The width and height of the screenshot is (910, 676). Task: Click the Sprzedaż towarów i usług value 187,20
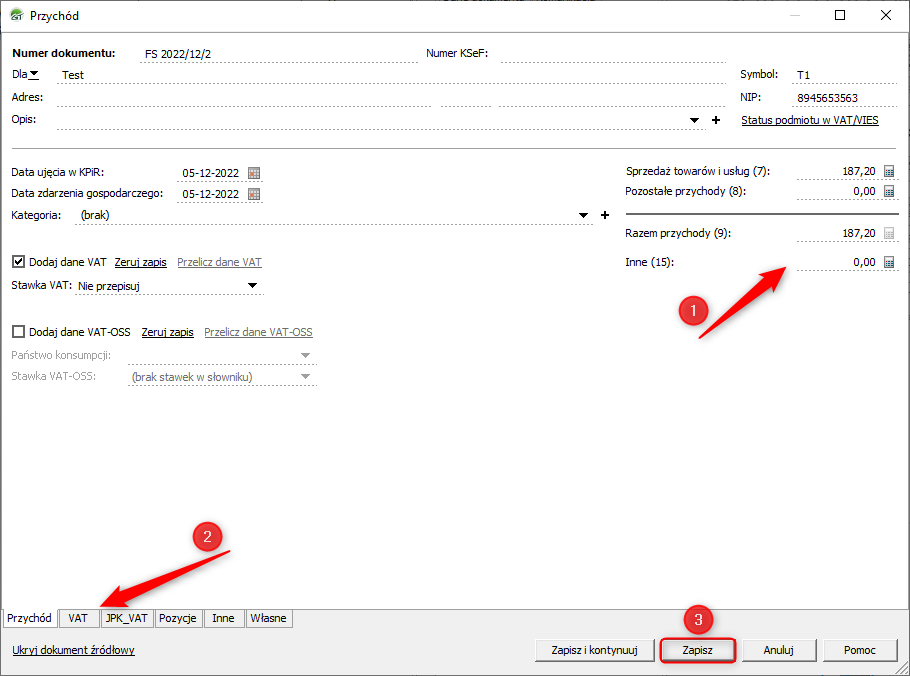[x=837, y=171]
